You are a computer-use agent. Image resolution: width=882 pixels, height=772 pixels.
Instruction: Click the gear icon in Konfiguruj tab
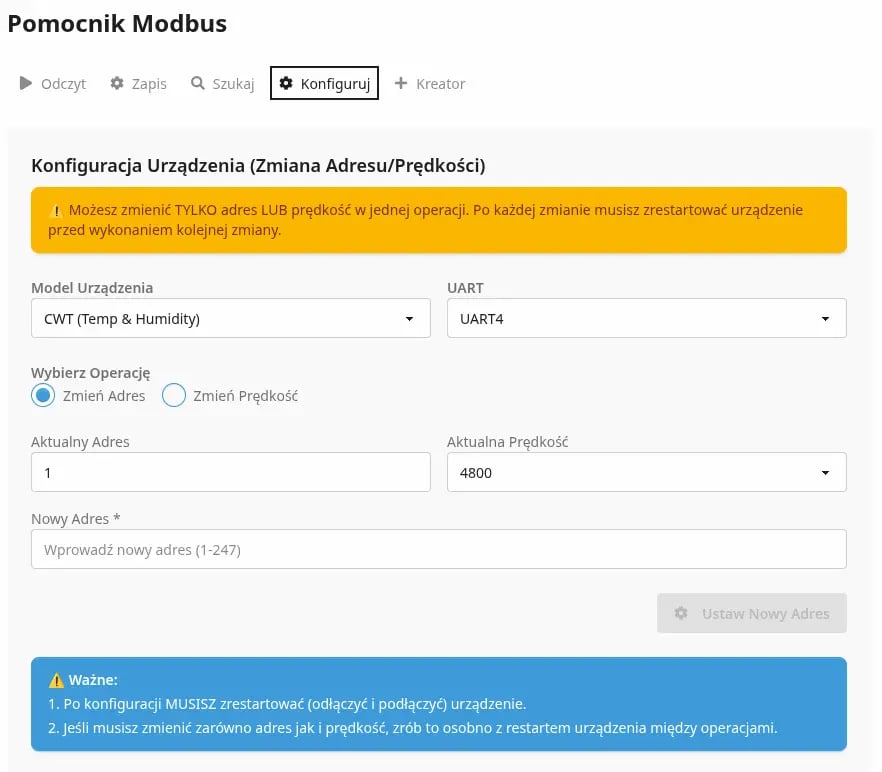point(286,83)
